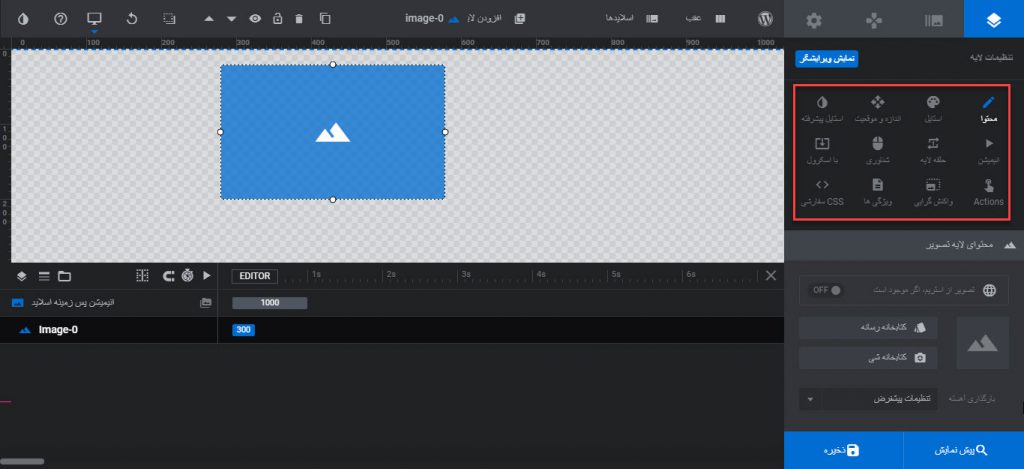The width and height of the screenshot is (1024, 469).
Task: Open the Media Library (کتابخانه رسانه) button
Action: coord(868,329)
